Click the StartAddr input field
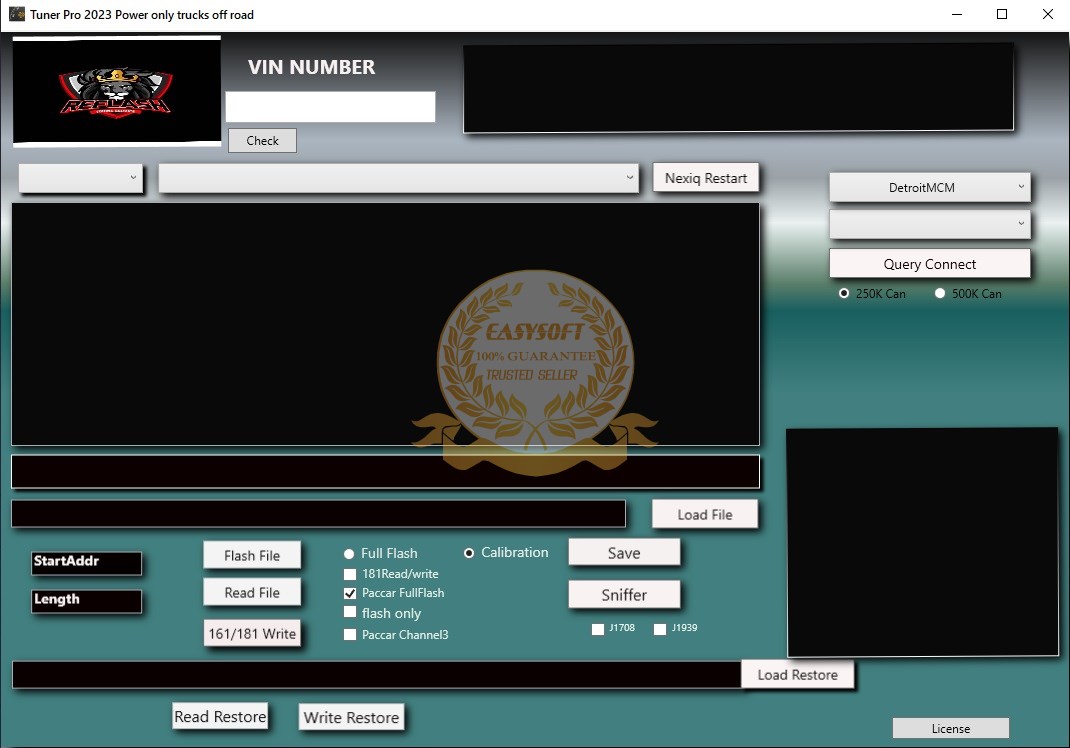Screen dimensions: 1070x748 (x=87, y=563)
